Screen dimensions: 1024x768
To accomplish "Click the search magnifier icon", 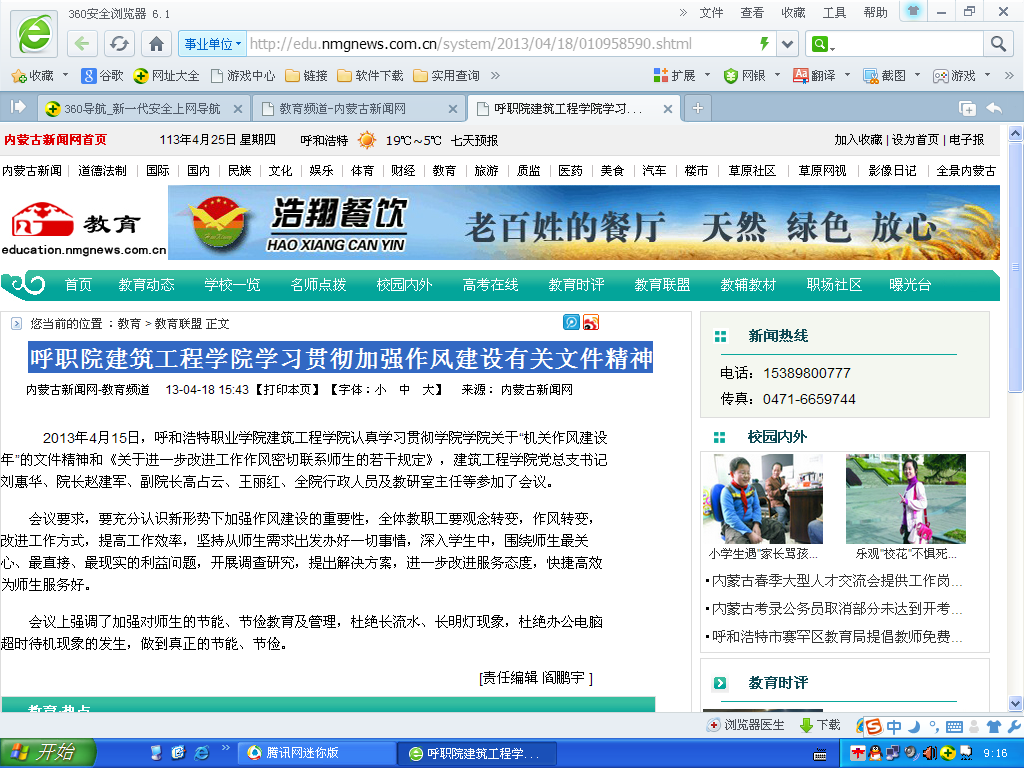I will [x=997, y=44].
